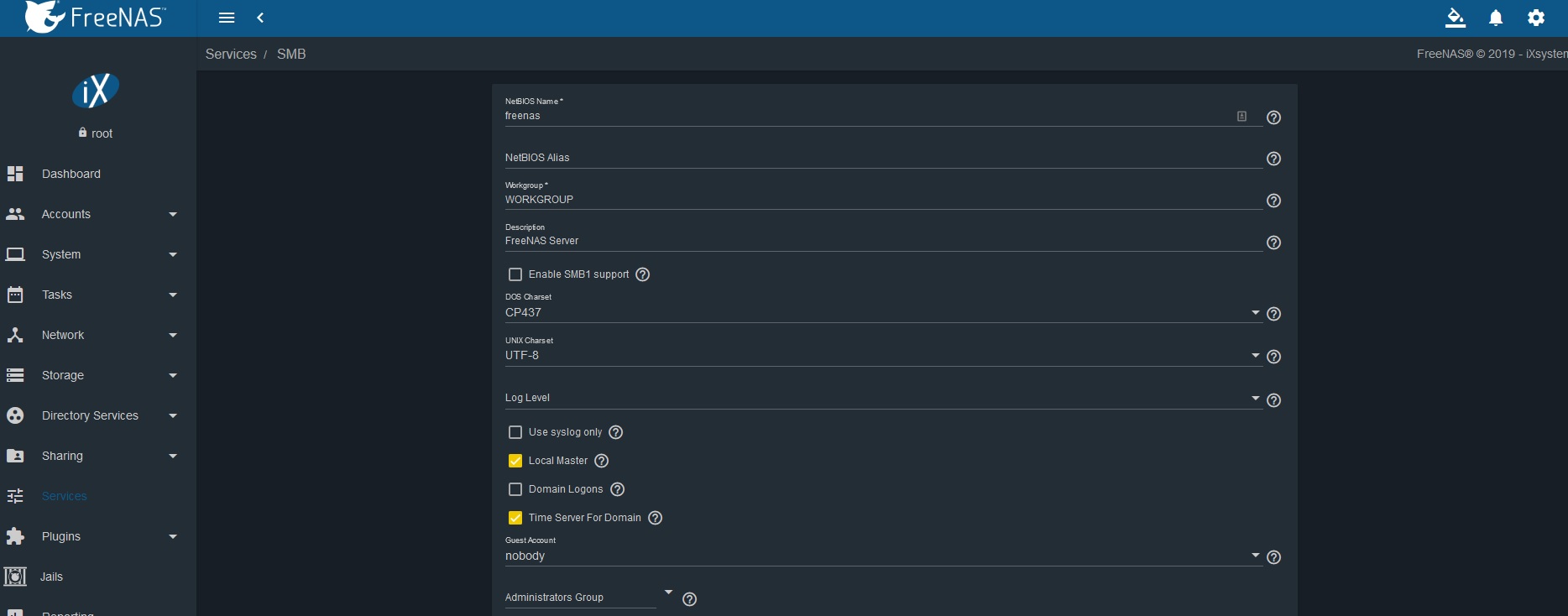1568x616 pixels.
Task: Show help for Administrators Group
Action: [x=689, y=599]
